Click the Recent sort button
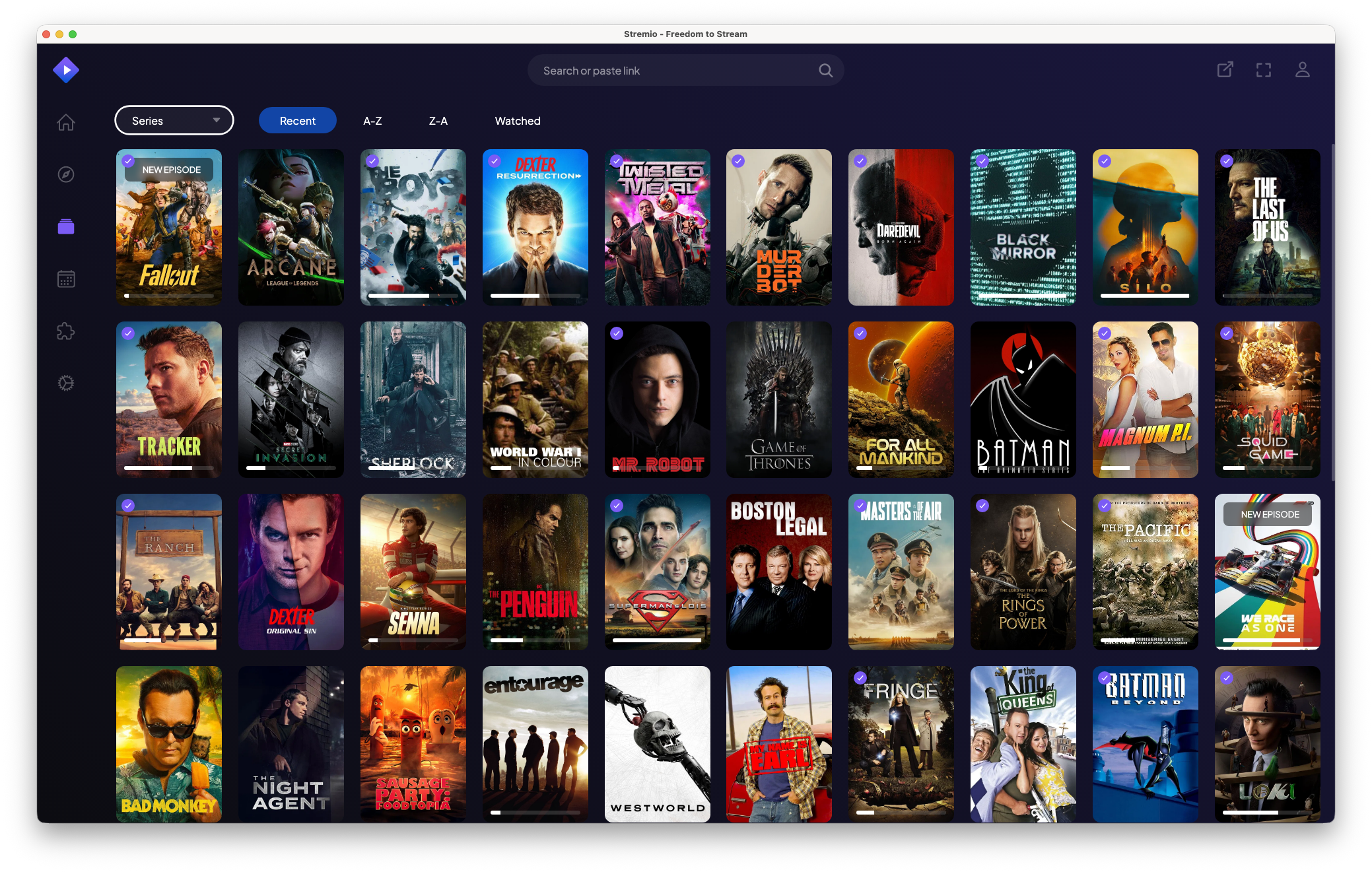This screenshot has width=1372, height=872. pos(297,121)
